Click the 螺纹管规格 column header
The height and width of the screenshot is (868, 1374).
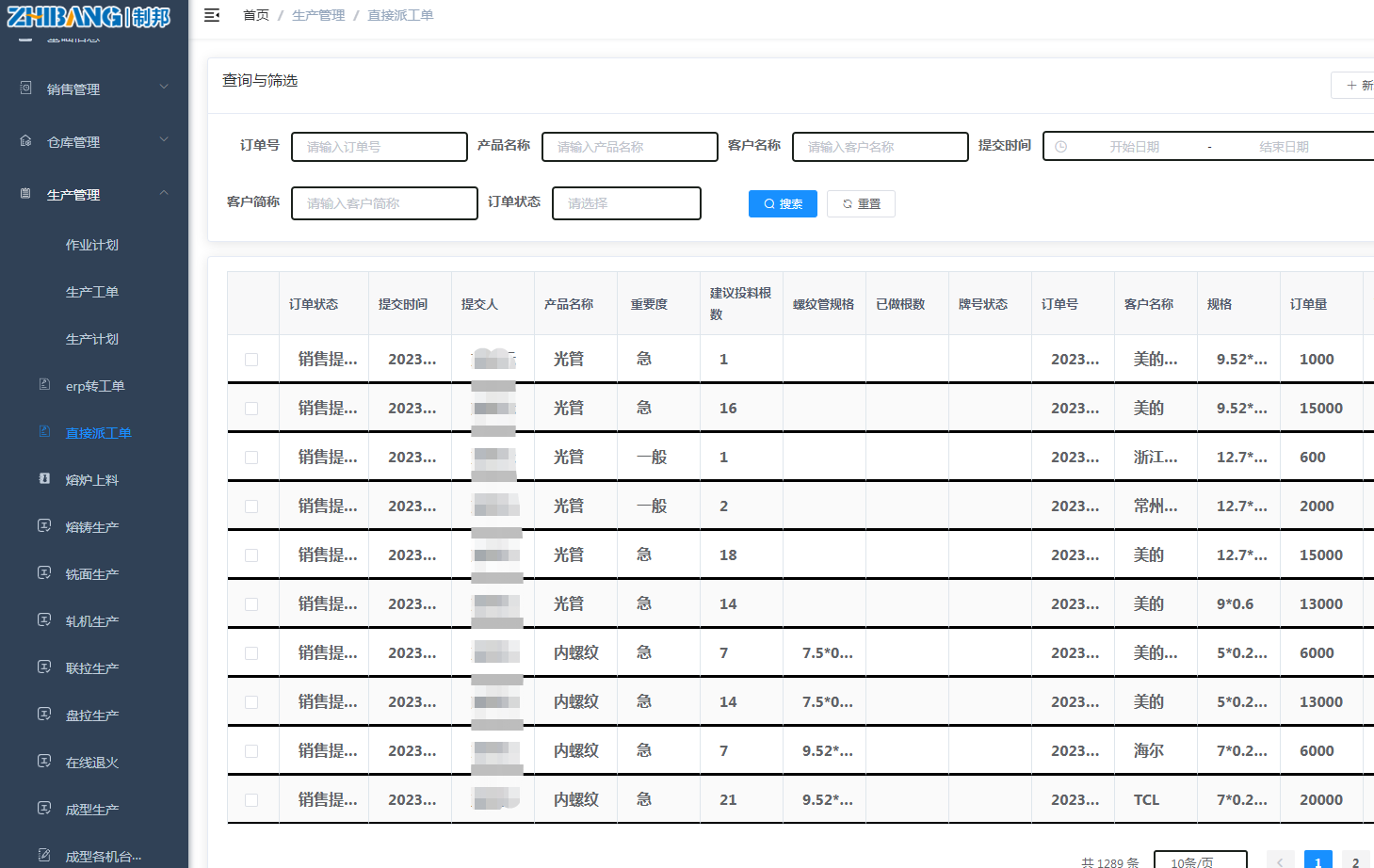(x=823, y=304)
